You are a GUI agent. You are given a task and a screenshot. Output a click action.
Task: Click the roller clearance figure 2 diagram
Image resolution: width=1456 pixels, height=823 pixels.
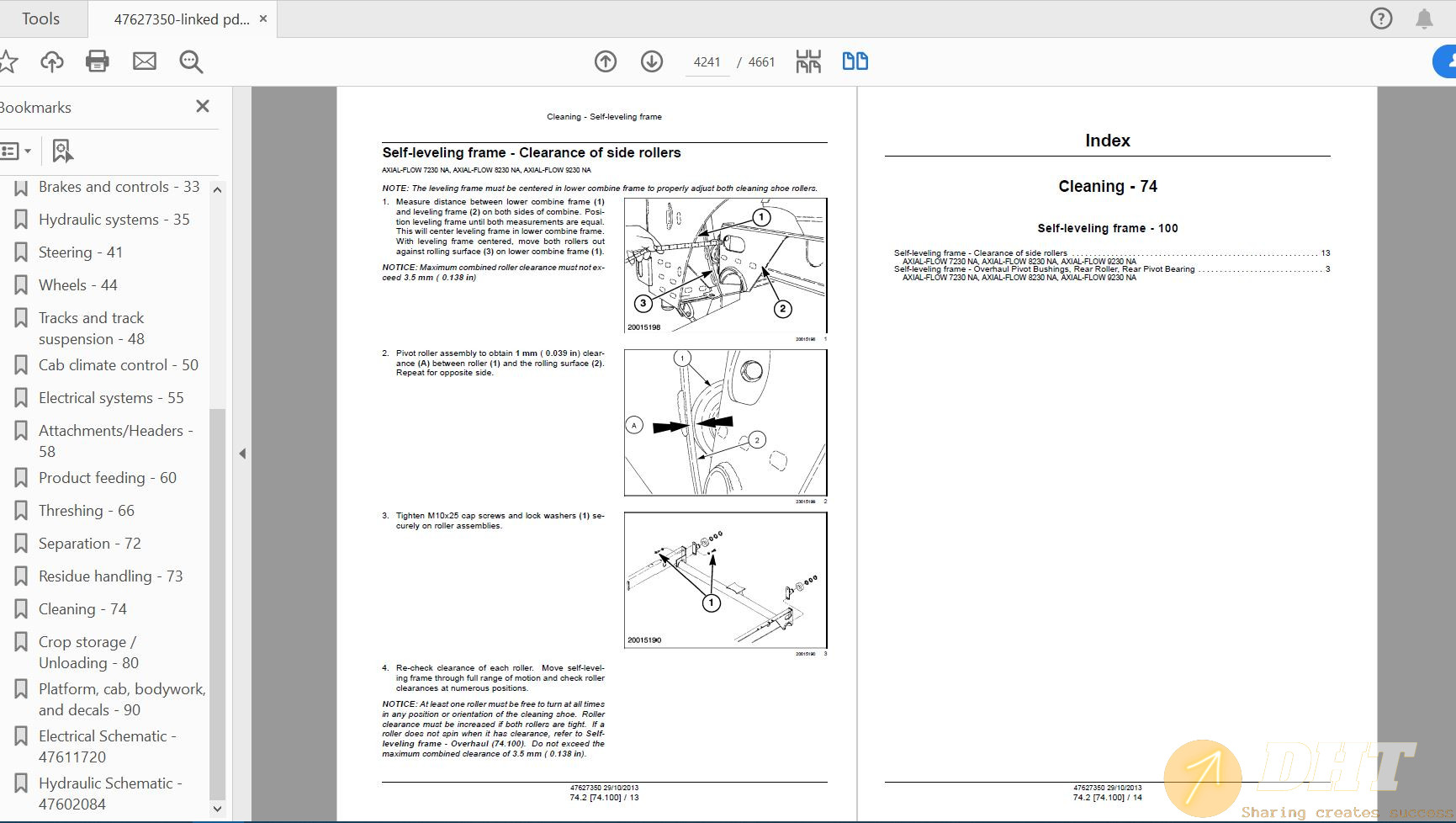point(726,422)
